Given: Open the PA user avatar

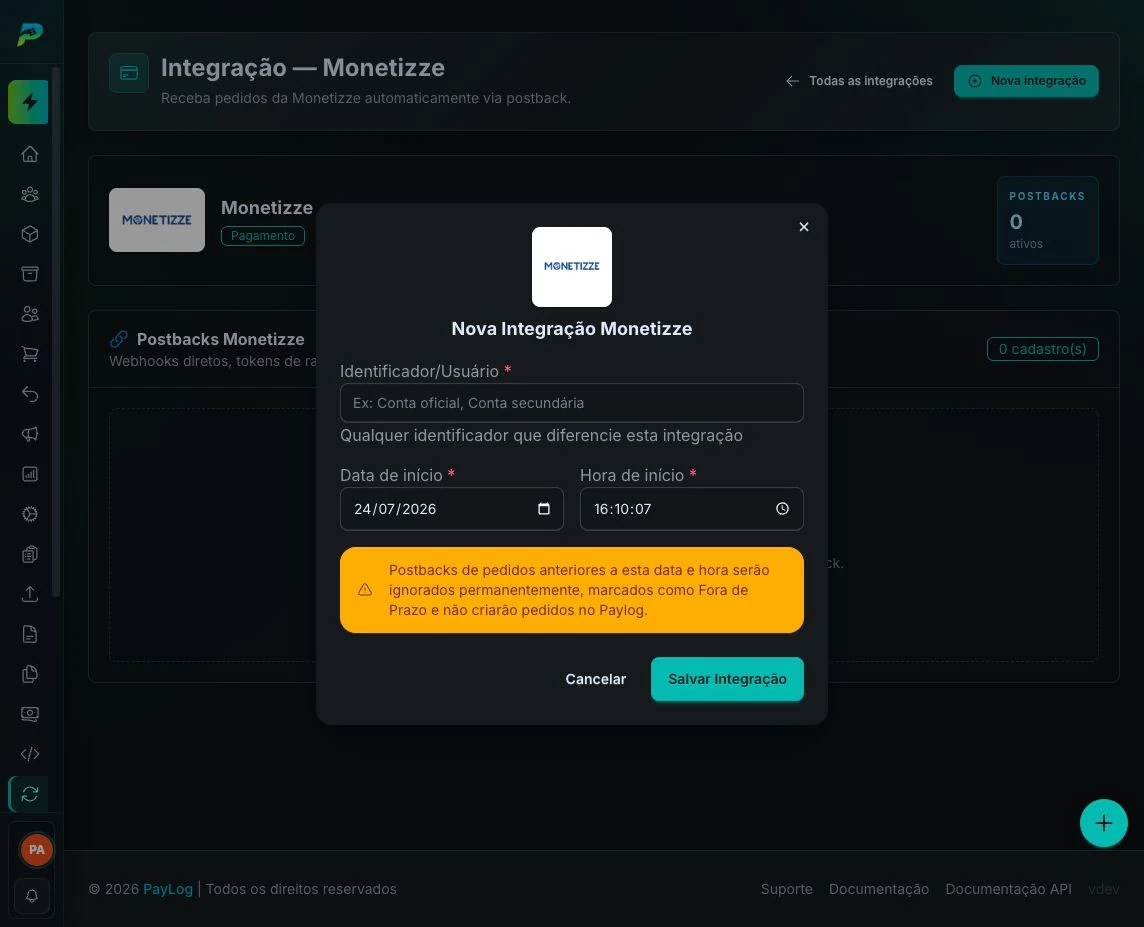Looking at the screenshot, I should [36, 850].
